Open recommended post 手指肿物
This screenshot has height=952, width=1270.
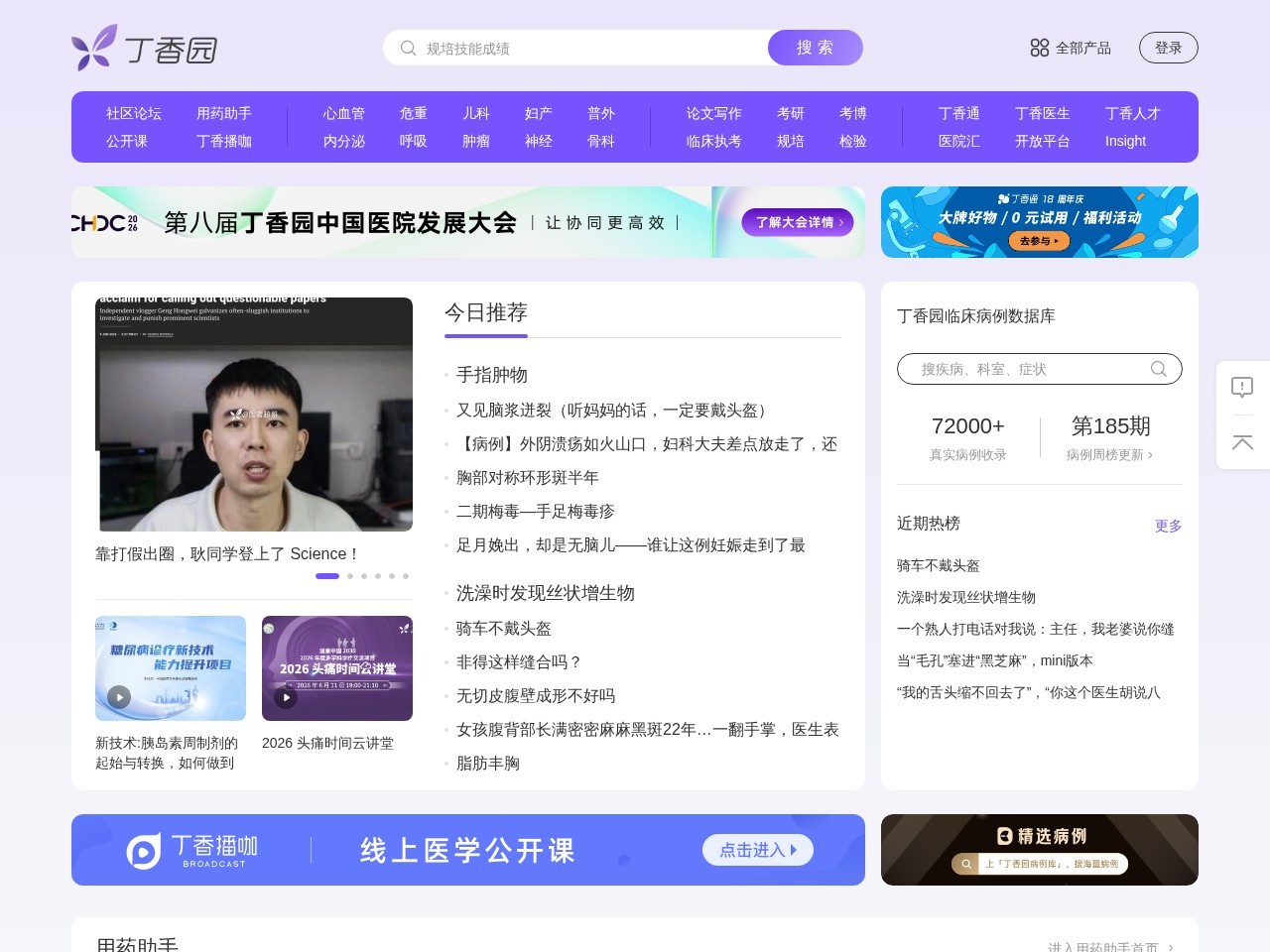(x=492, y=375)
